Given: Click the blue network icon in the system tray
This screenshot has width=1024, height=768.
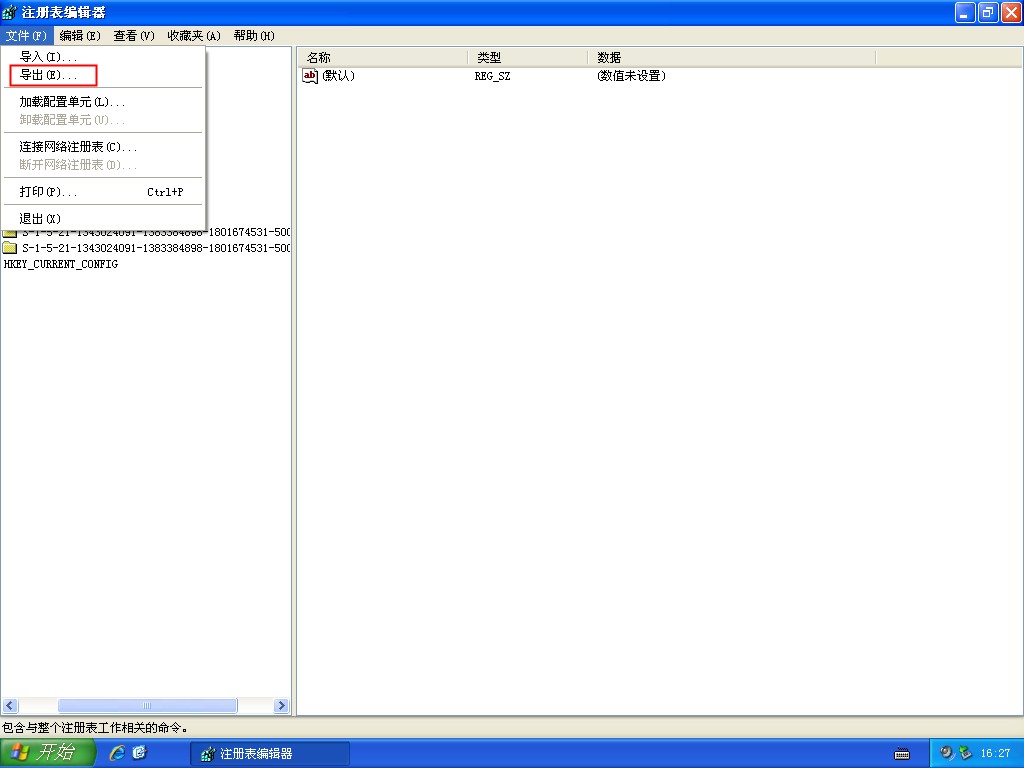Looking at the screenshot, I should coord(946,754).
